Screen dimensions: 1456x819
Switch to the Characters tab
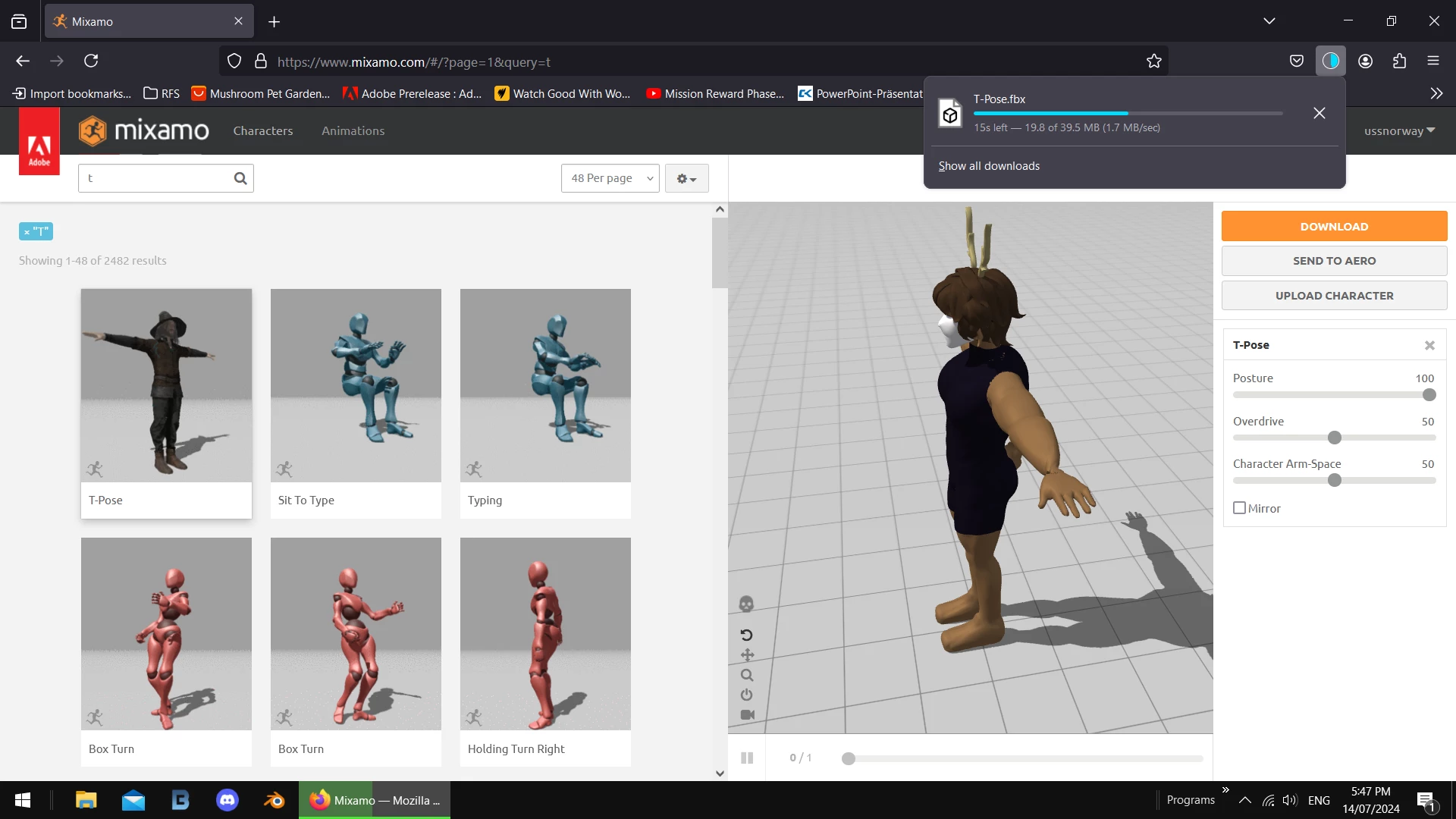tap(262, 130)
